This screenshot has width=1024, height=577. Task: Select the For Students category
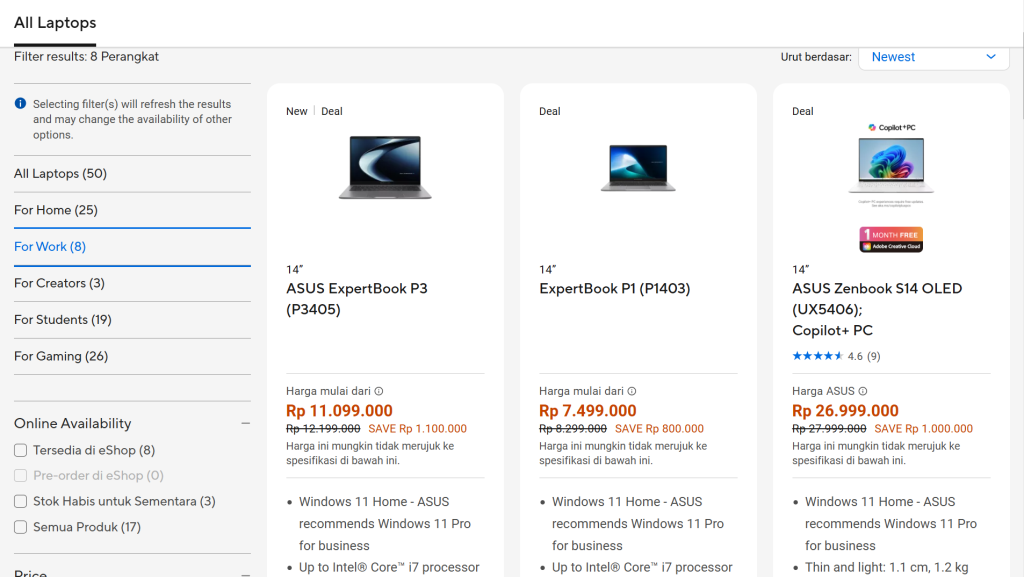(x=63, y=320)
